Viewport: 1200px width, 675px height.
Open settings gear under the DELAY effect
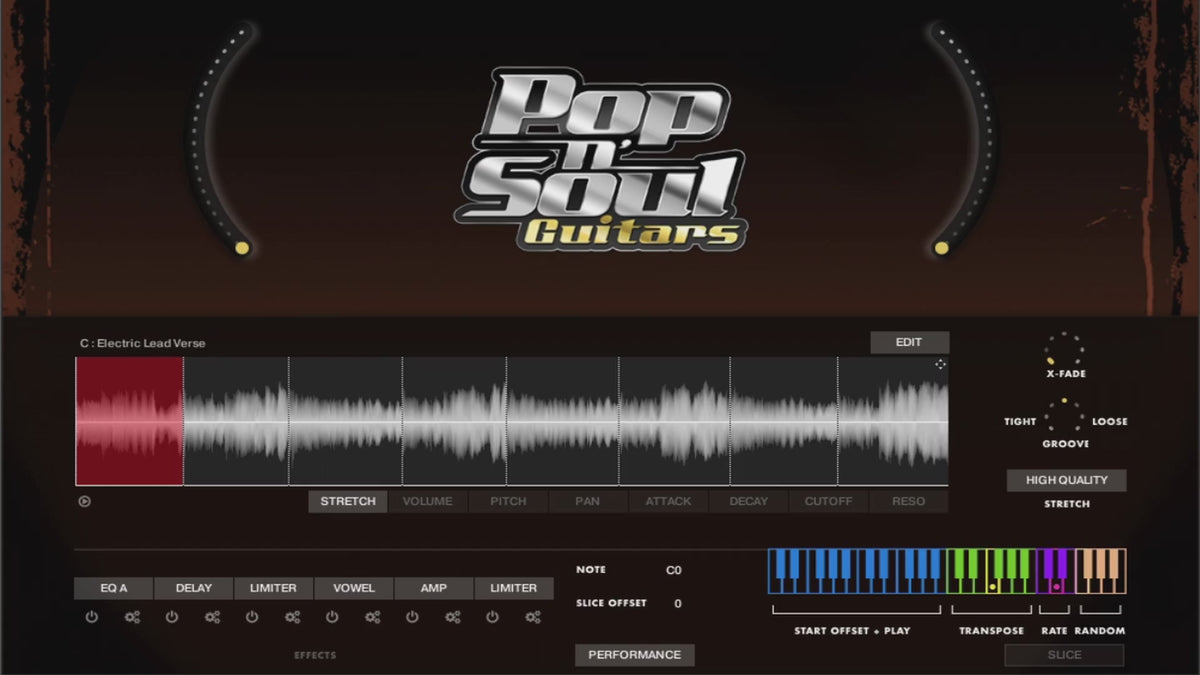(x=212, y=618)
